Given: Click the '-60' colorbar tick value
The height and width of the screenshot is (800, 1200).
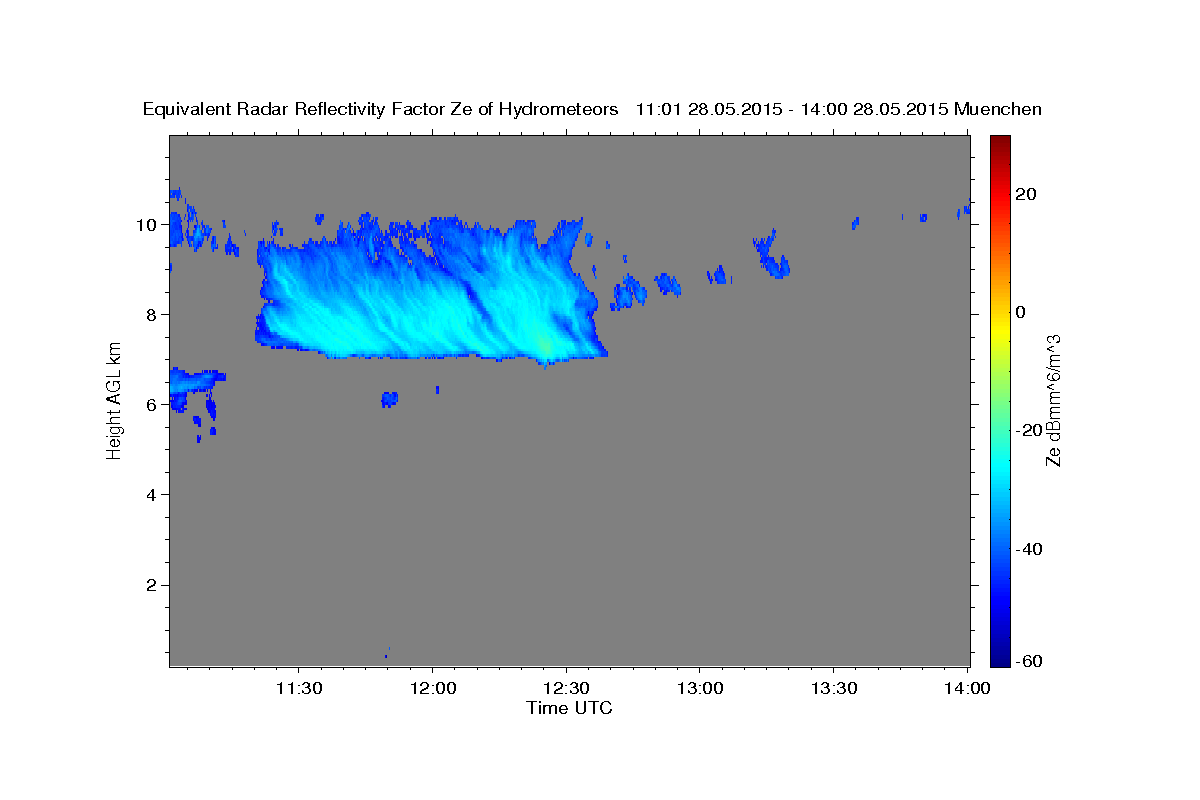Looking at the screenshot, I should point(1029,661).
